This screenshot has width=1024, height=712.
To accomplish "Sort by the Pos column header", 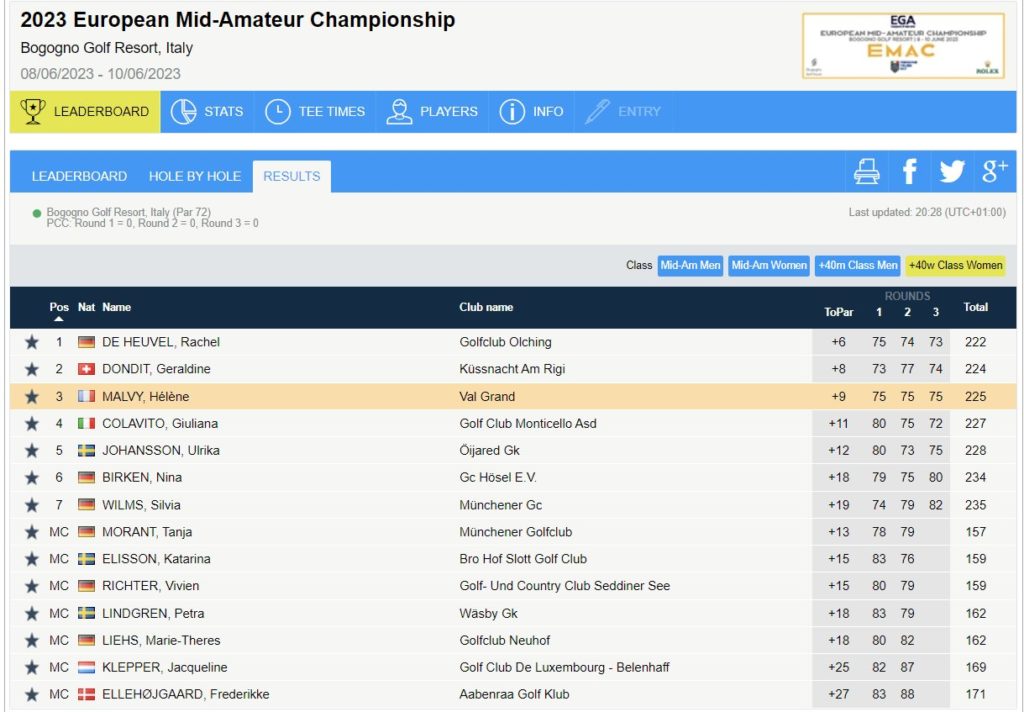I will tap(59, 308).
